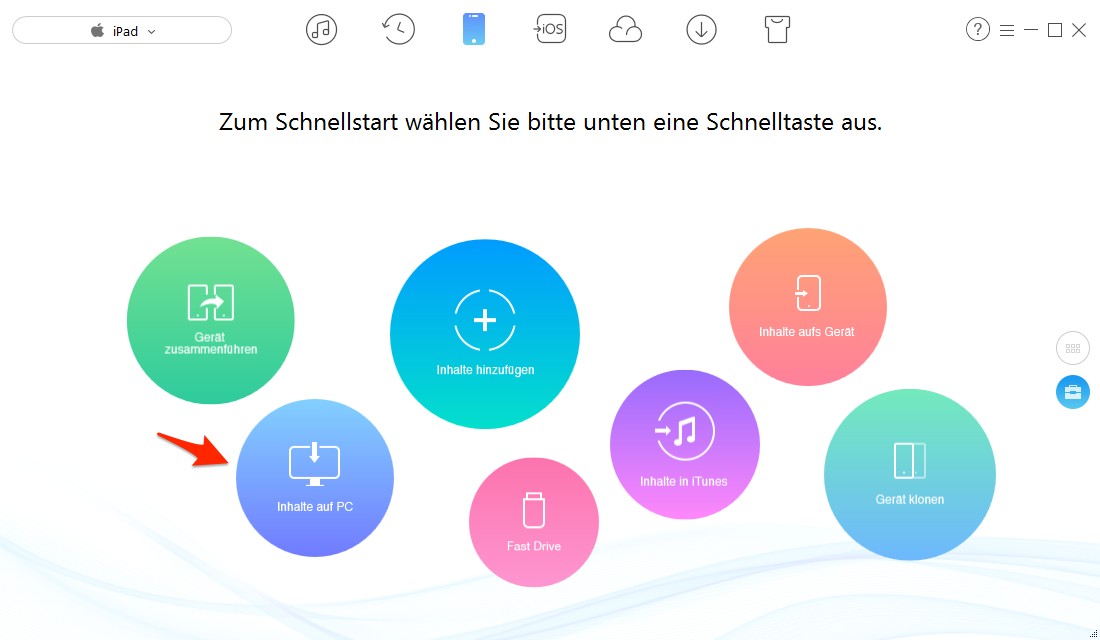Viewport: 1100px width, 640px height.
Task: Open the iTunes Library music icon
Action: click(x=321, y=30)
